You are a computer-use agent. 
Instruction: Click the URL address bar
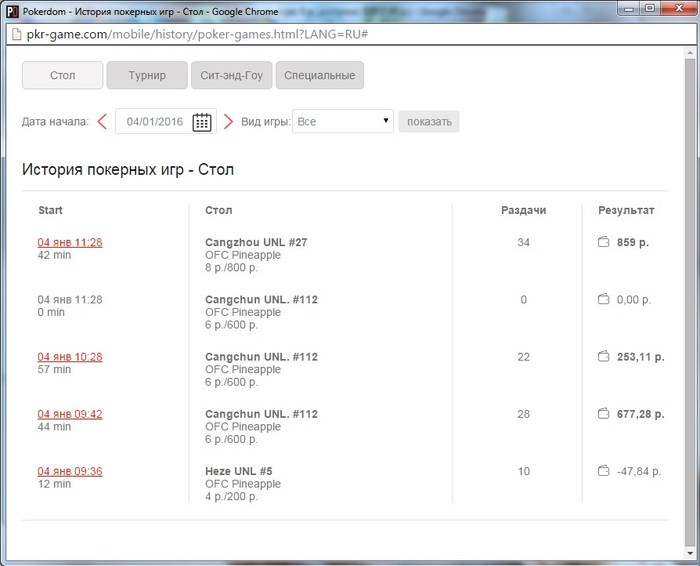click(x=351, y=34)
